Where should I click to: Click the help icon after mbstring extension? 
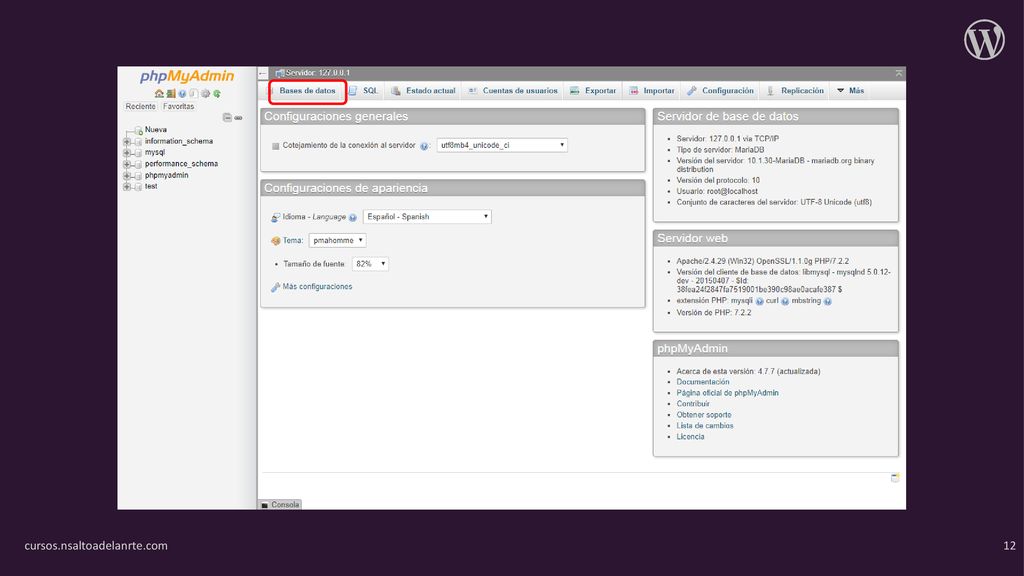click(827, 301)
